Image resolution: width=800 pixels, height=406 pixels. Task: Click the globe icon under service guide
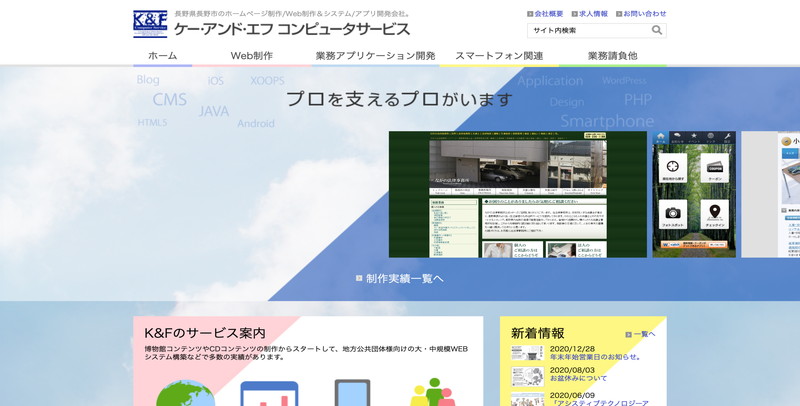pyautogui.click(x=185, y=393)
